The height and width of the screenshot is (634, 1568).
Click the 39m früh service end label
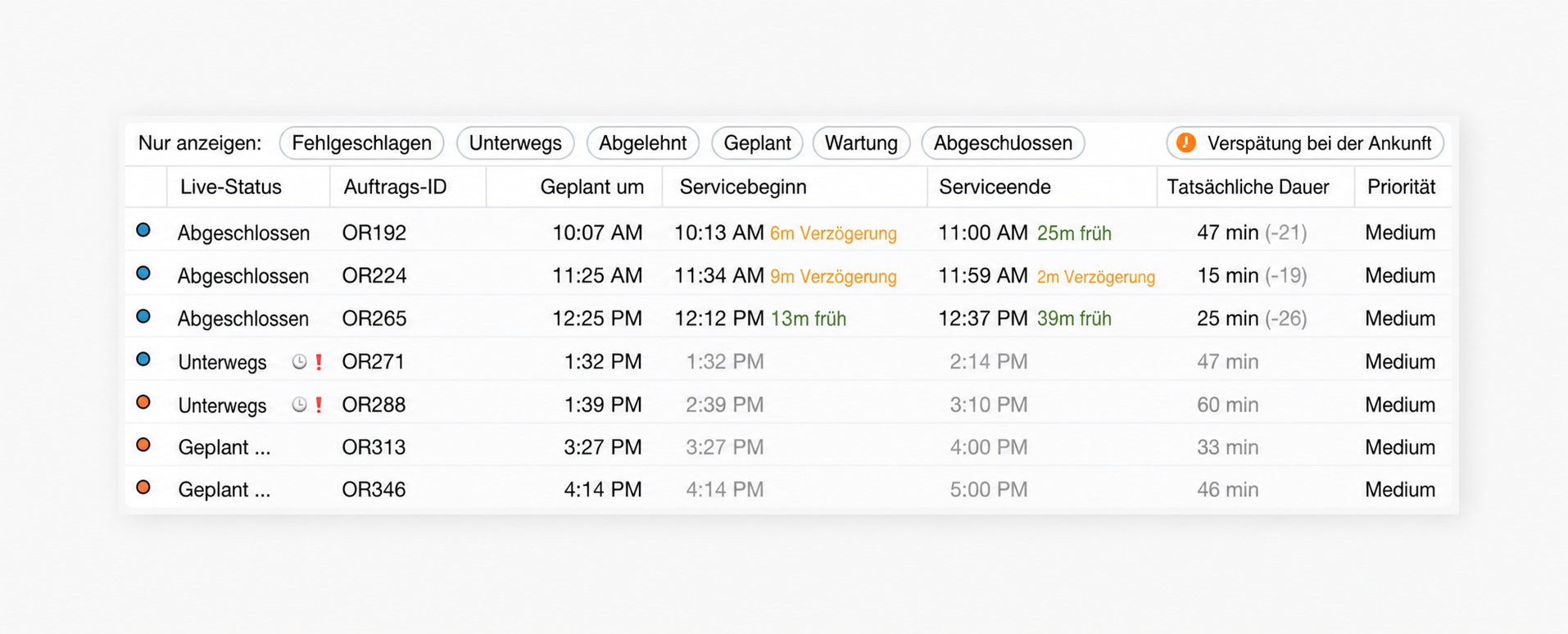point(1074,319)
